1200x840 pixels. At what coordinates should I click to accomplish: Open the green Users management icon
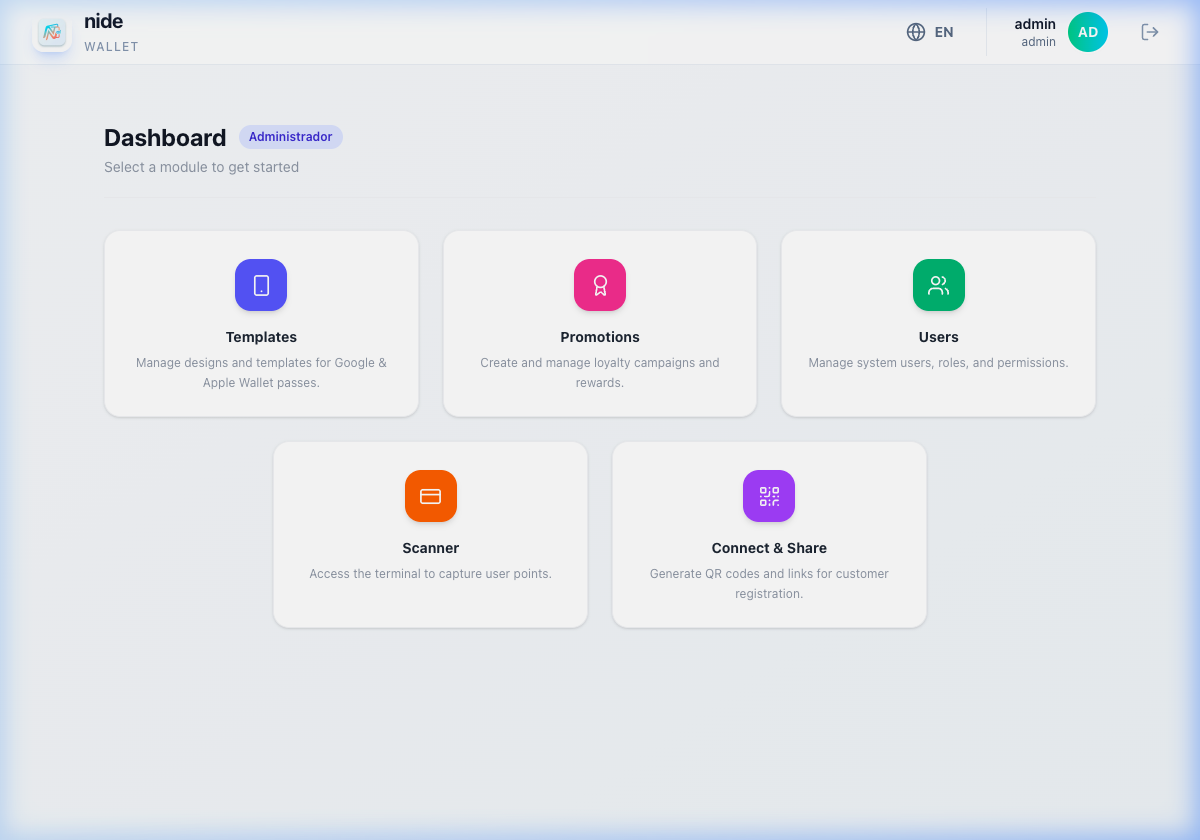coord(938,285)
